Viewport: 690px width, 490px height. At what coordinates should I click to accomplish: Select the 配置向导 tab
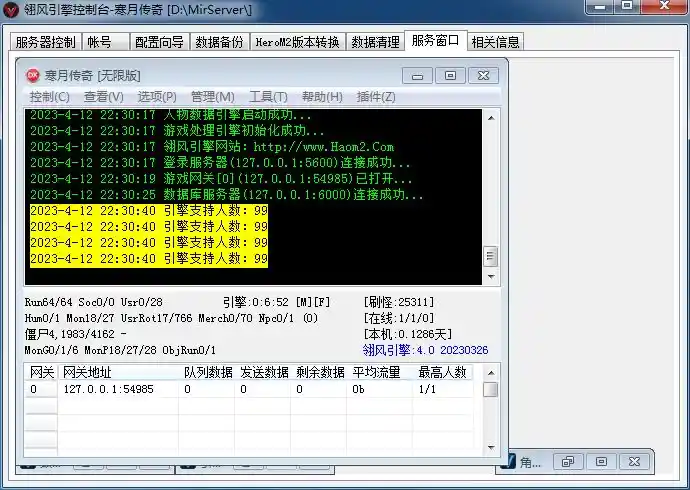coord(159,42)
